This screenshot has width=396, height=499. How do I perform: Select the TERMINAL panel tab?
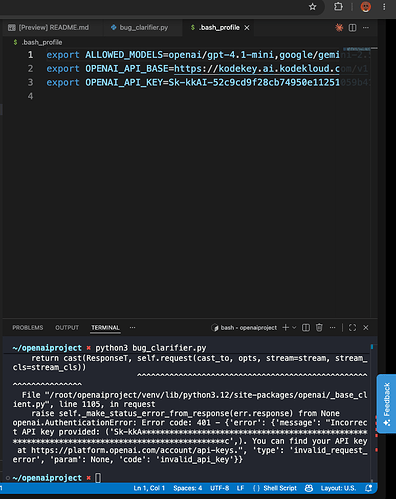[x=105, y=328]
